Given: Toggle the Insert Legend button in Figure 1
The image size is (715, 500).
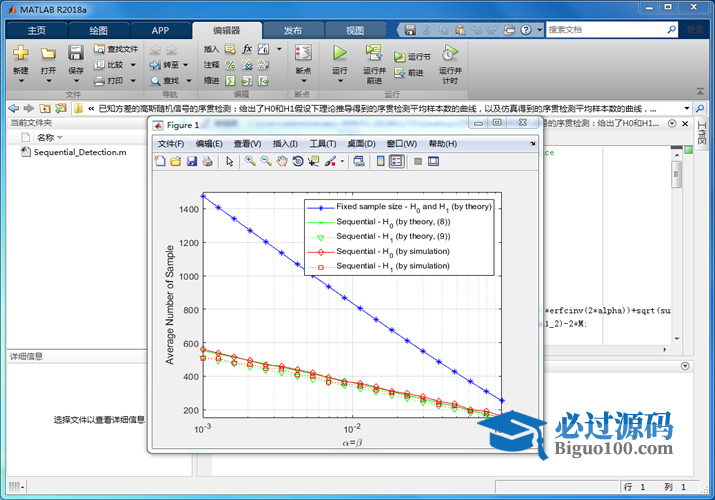Looking at the screenshot, I should pos(397,161).
